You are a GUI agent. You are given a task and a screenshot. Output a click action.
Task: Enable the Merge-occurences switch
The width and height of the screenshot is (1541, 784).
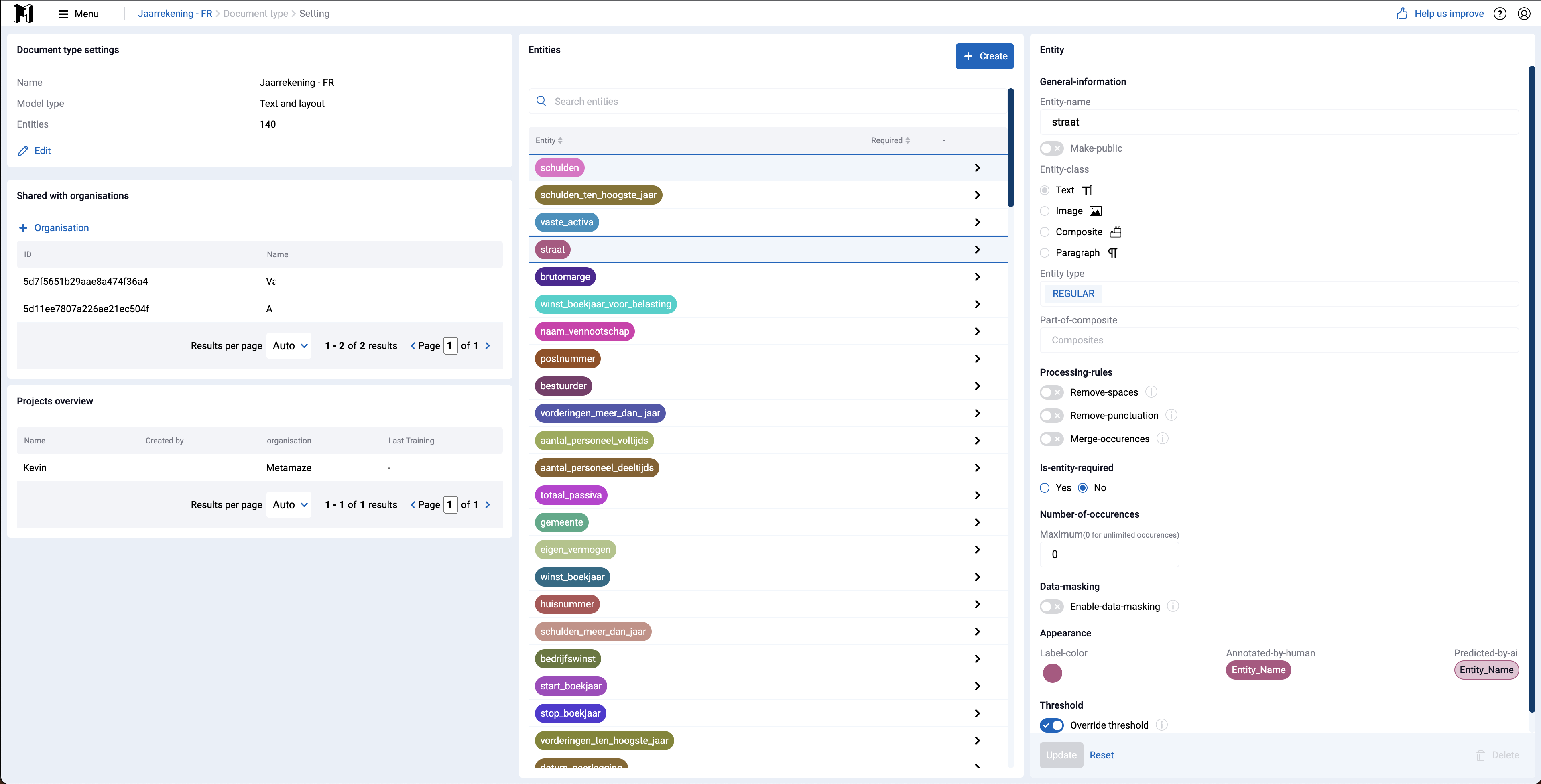coord(1051,439)
